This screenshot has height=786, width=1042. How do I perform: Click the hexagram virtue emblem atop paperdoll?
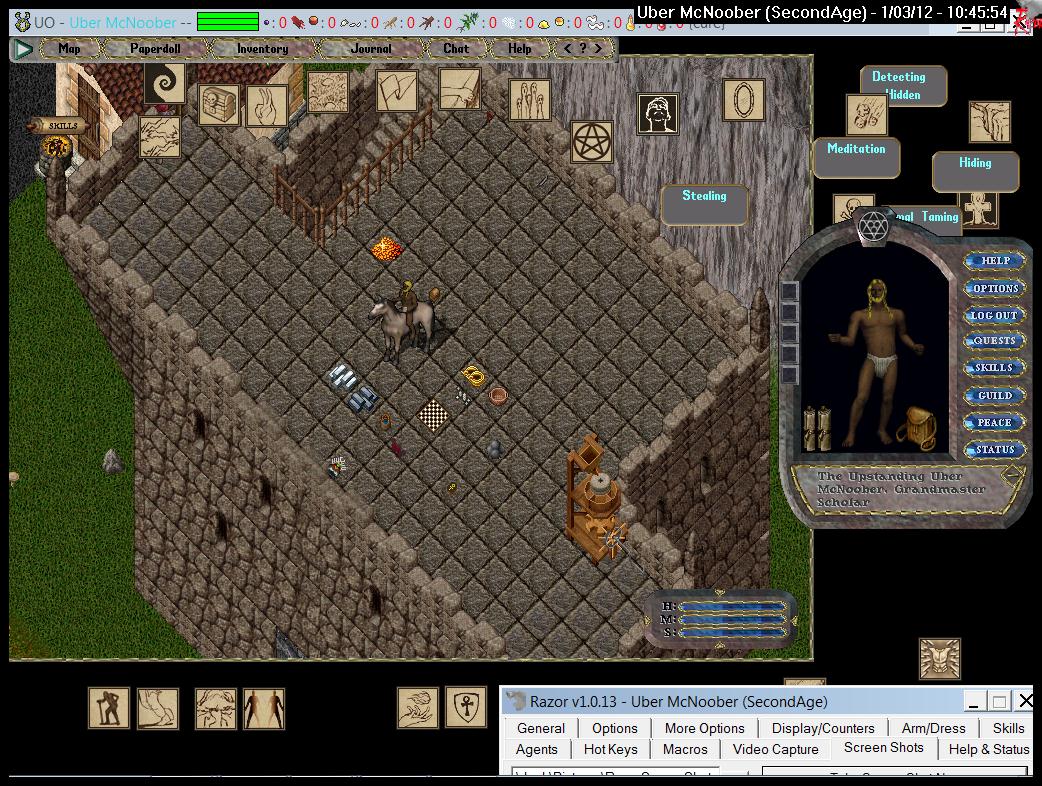click(x=875, y=226)
